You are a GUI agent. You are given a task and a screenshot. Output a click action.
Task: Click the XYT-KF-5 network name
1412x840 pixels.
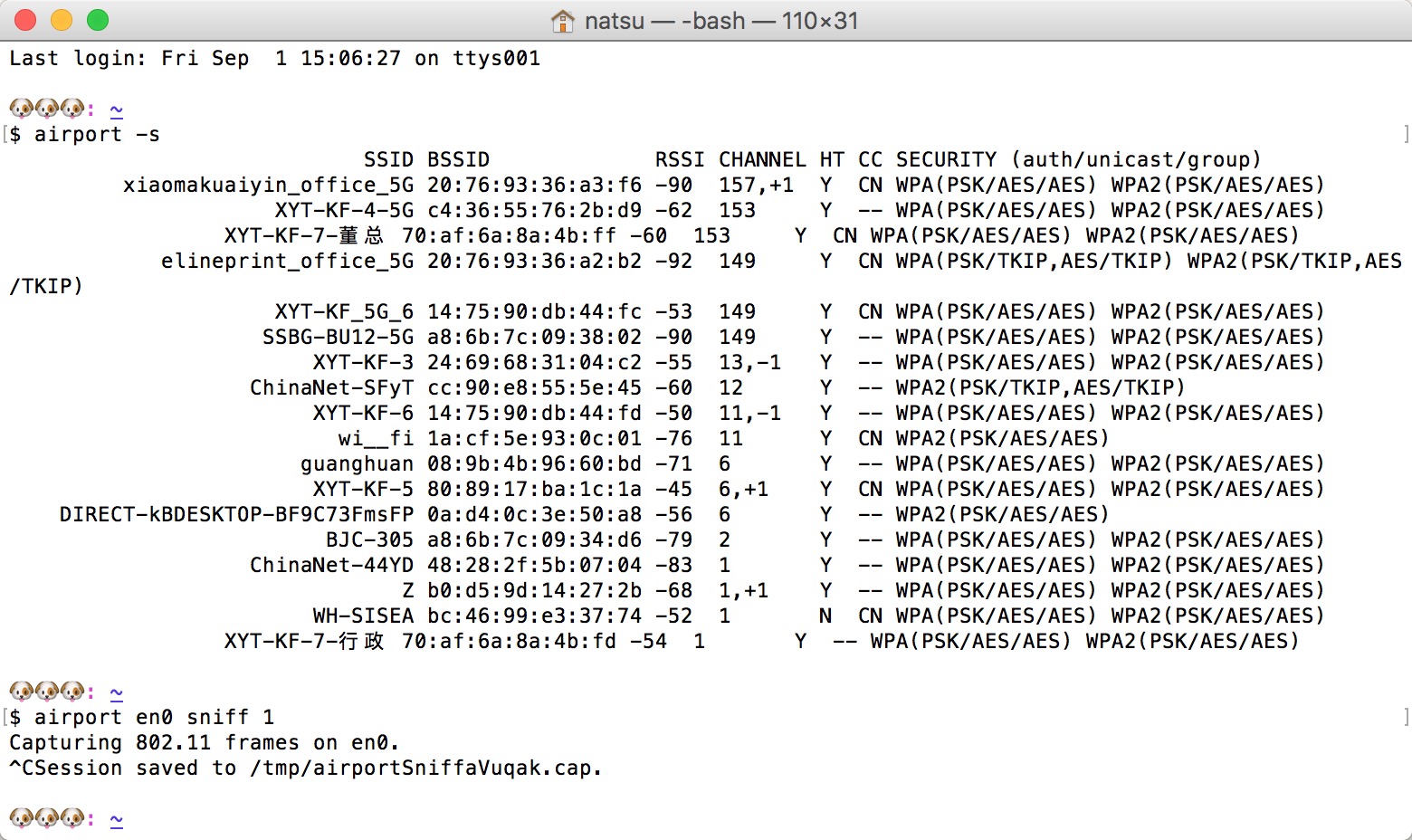tap(363, 490)
